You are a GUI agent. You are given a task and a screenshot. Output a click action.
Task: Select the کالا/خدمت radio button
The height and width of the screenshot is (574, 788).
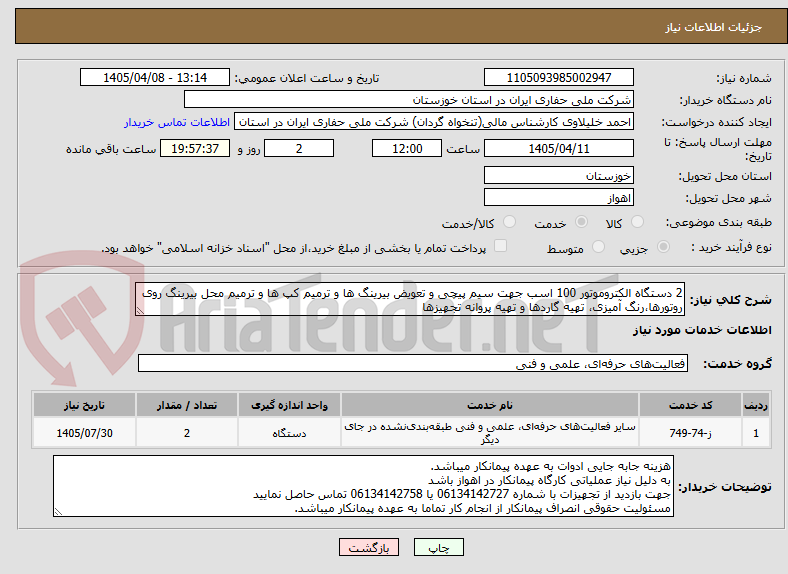(x=510, y=222)
